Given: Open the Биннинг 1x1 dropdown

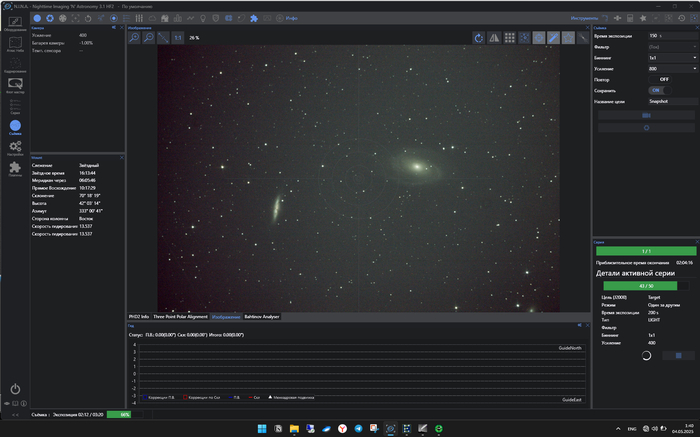Looking at the screenshot, I should point(671,57).
